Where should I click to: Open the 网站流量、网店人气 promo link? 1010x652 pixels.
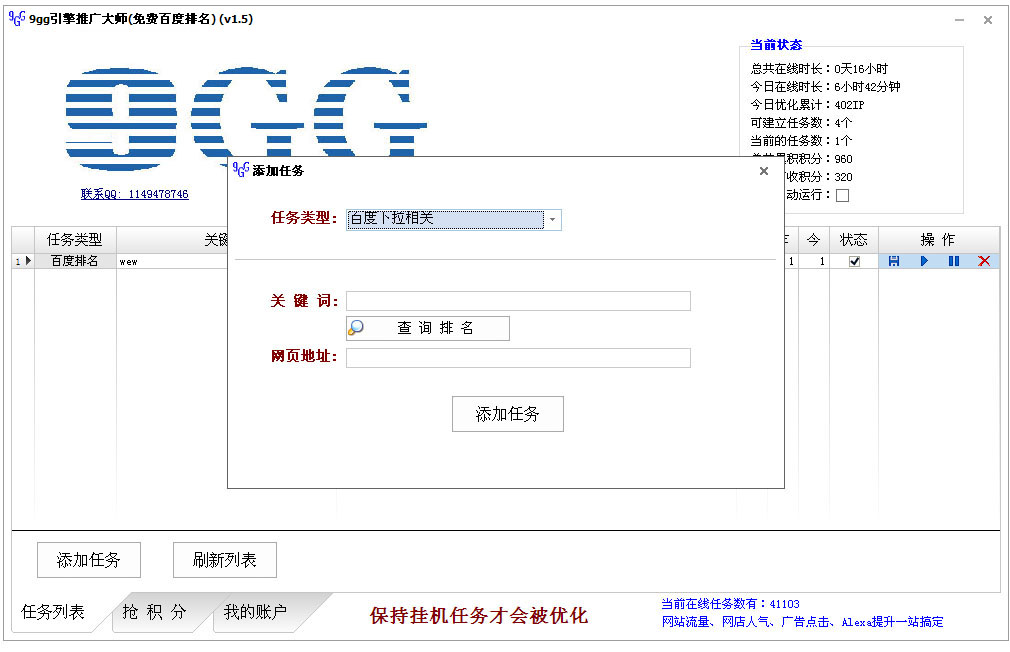click(x=802, y=622)
